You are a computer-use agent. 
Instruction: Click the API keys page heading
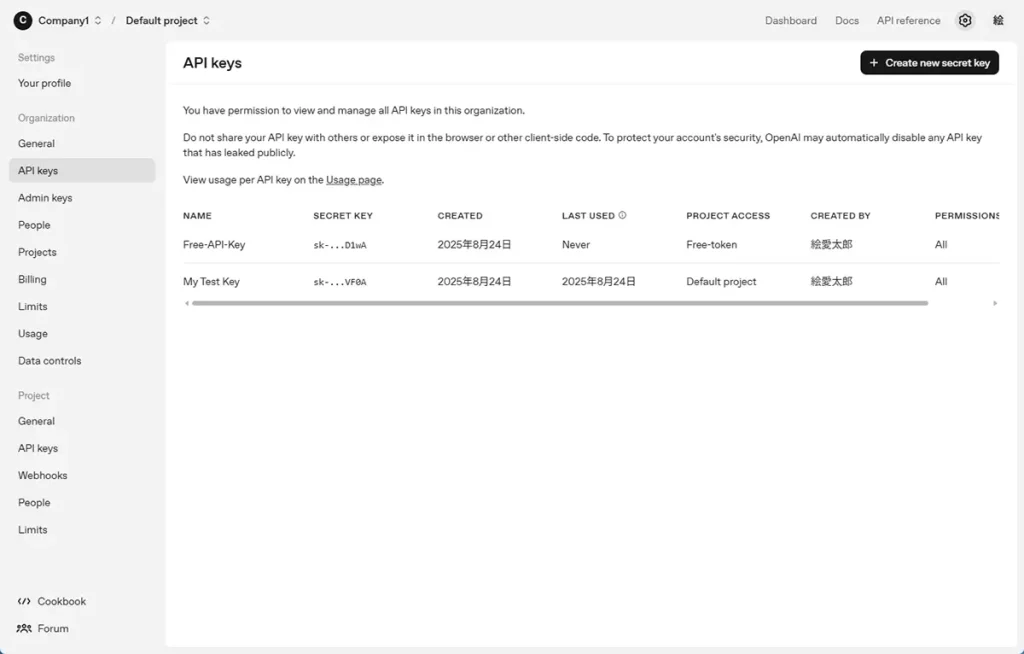(212, 63)
